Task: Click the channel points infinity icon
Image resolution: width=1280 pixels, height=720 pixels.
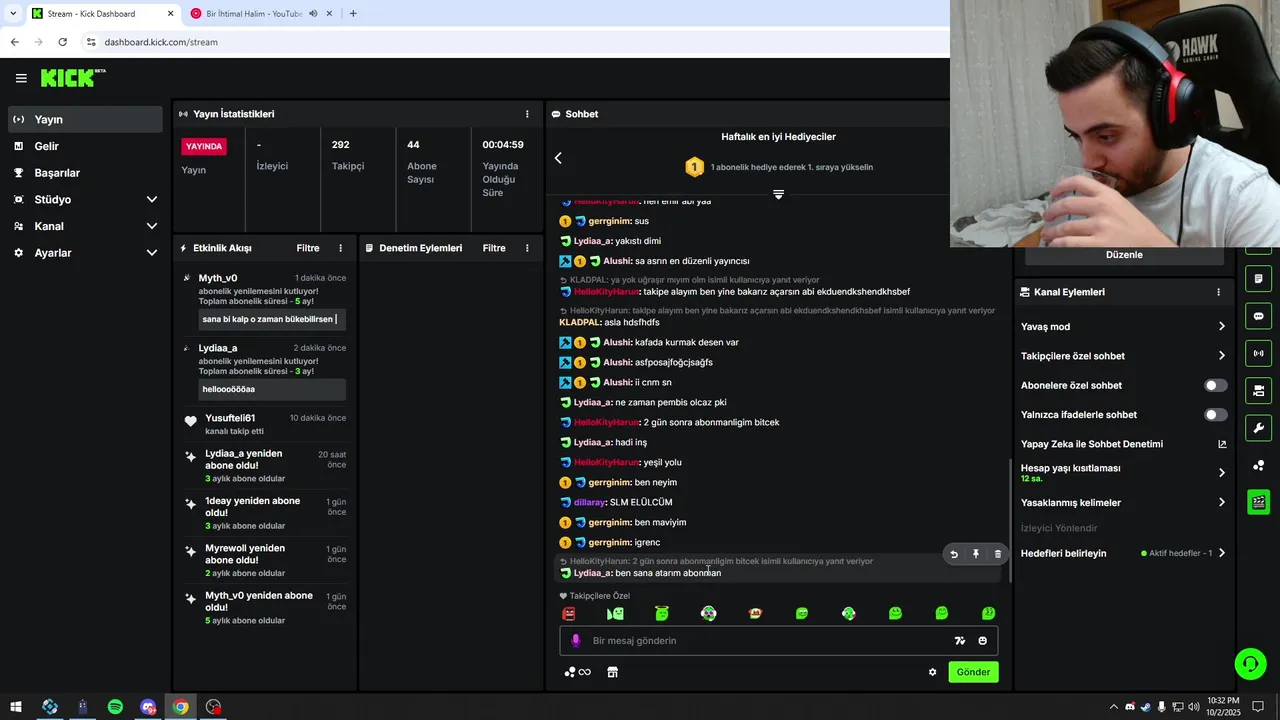Action: 577,672
